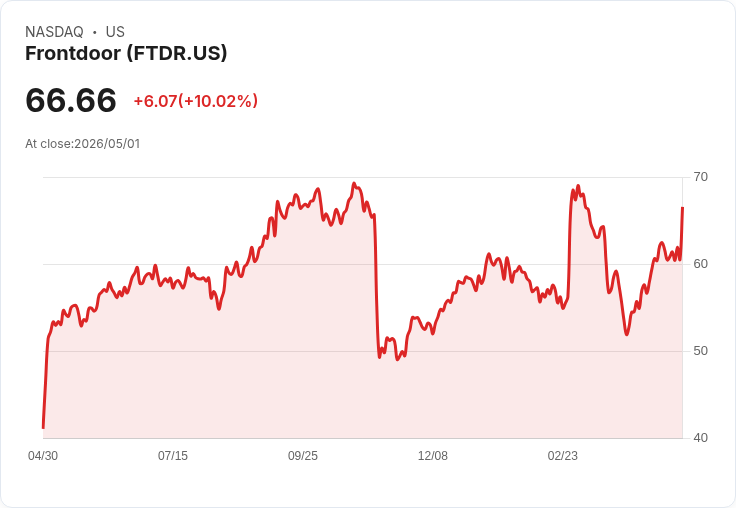Click the Frontdoor (FTDR.US) stock title

click(x=126, y=53)
